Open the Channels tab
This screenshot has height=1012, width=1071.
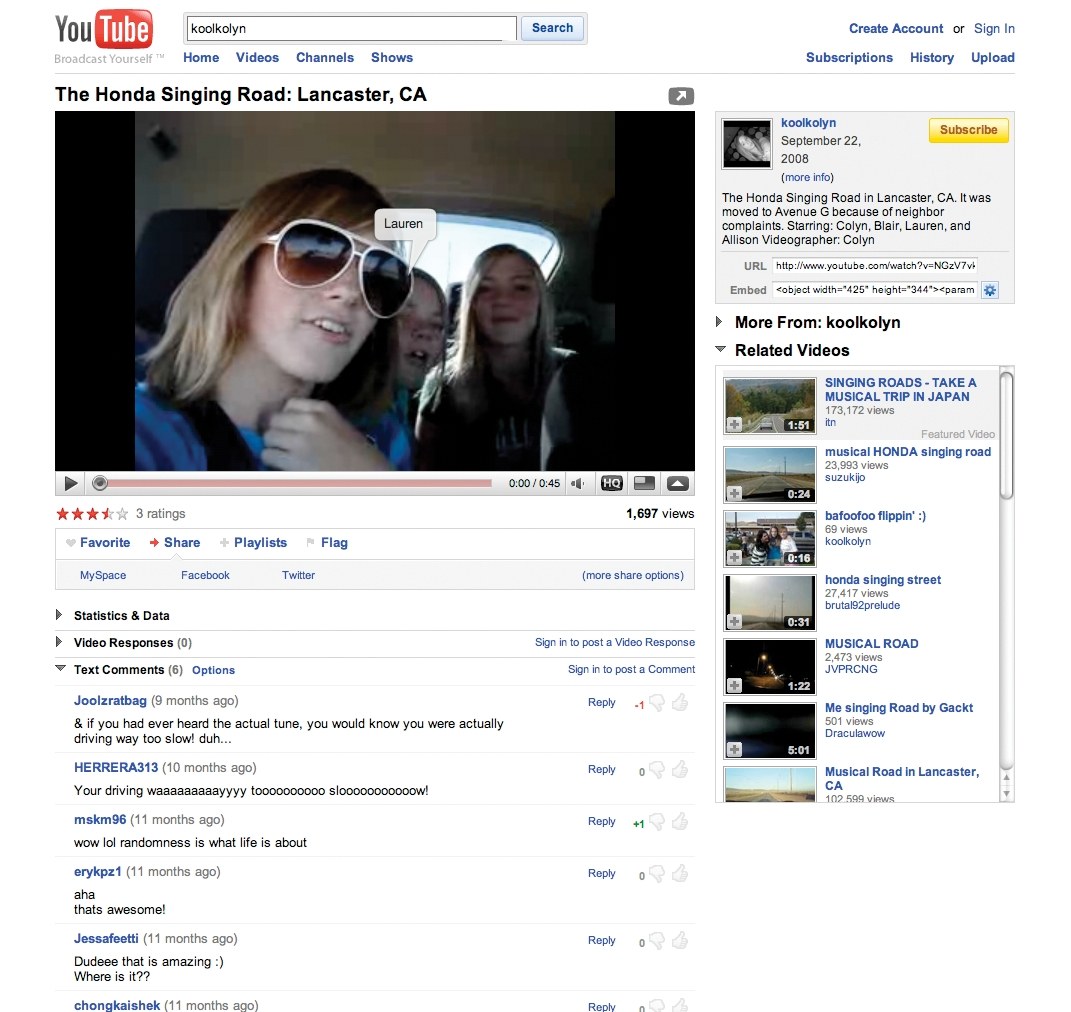(x=325, y=57)
